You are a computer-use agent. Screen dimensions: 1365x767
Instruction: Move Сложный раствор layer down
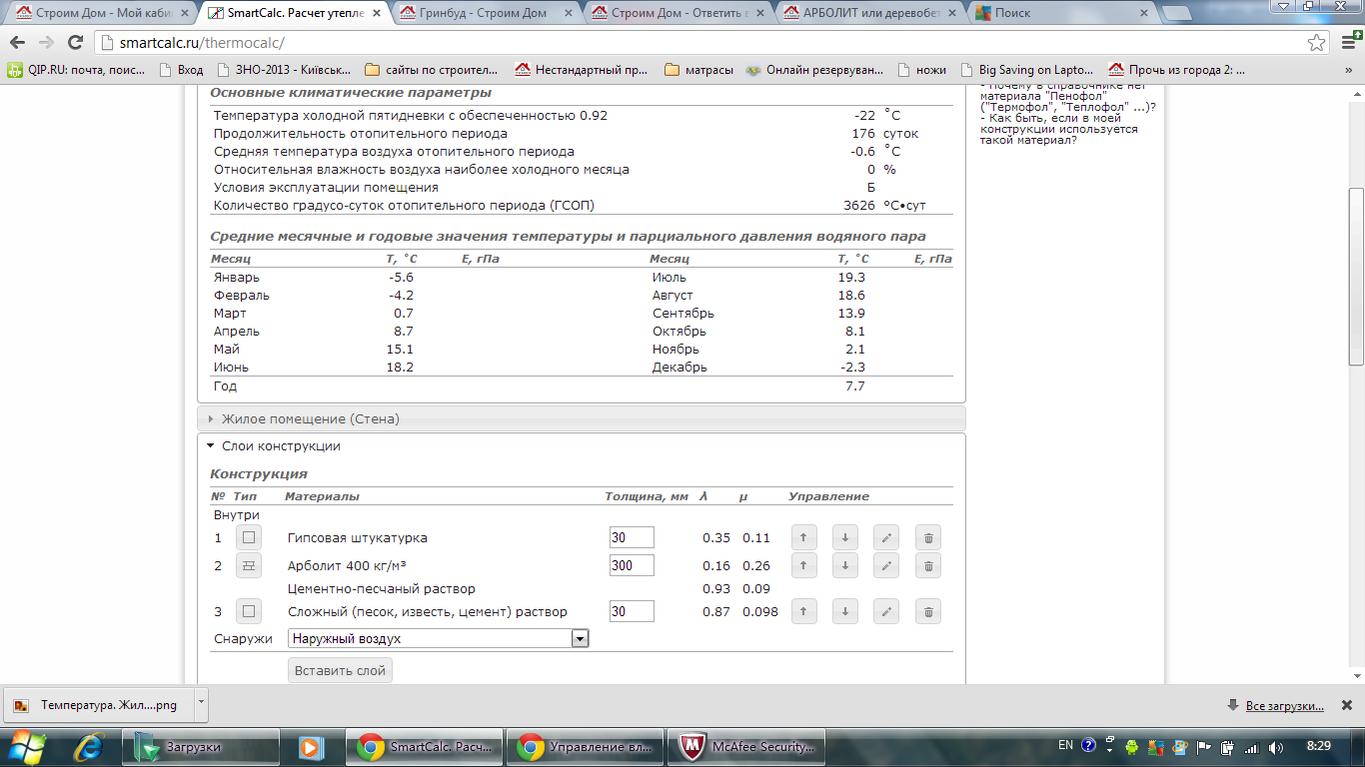845,611
